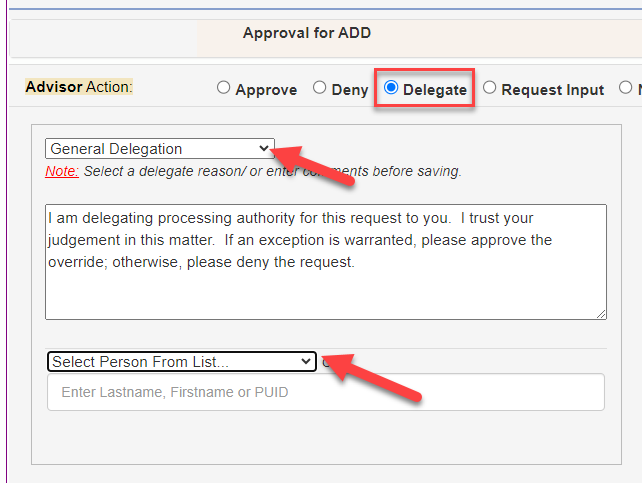Click the partially hidden circle beside Select Person list
The image size is (642, 483).
point(326,362)
